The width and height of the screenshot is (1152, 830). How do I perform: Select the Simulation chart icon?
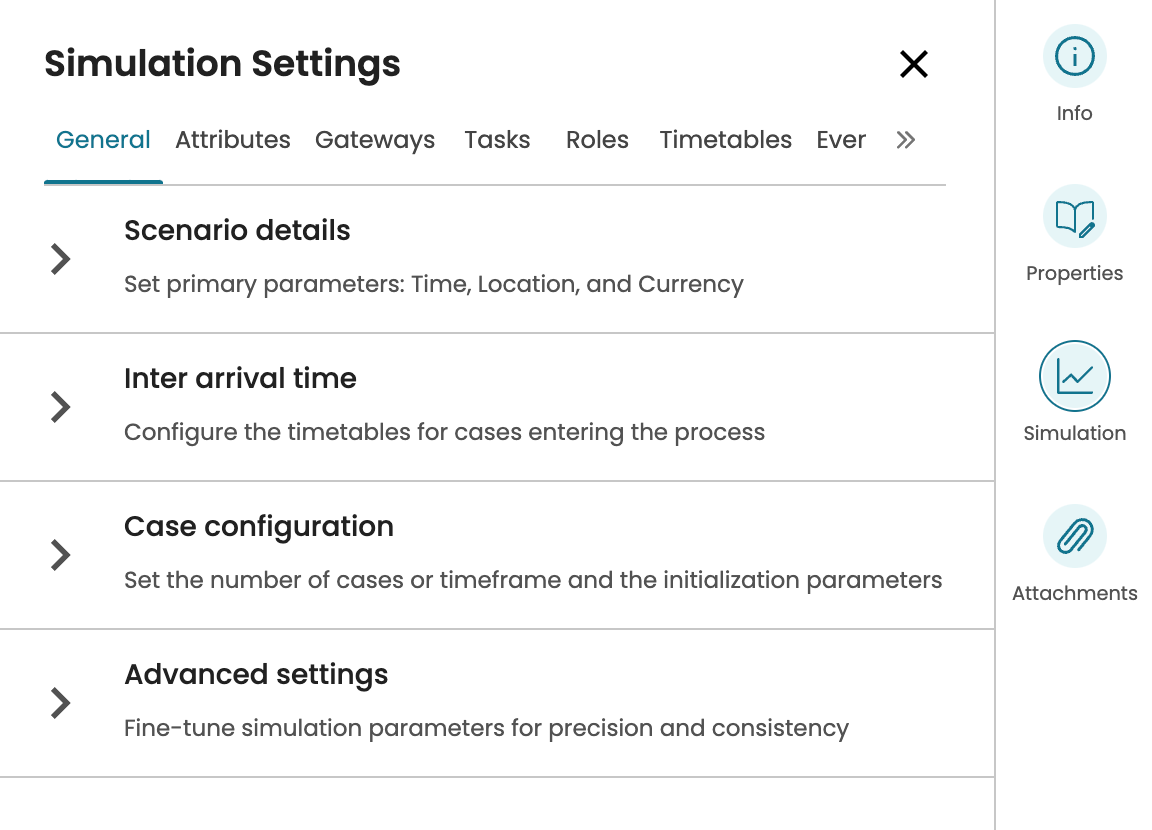(x=1074, y=376)
